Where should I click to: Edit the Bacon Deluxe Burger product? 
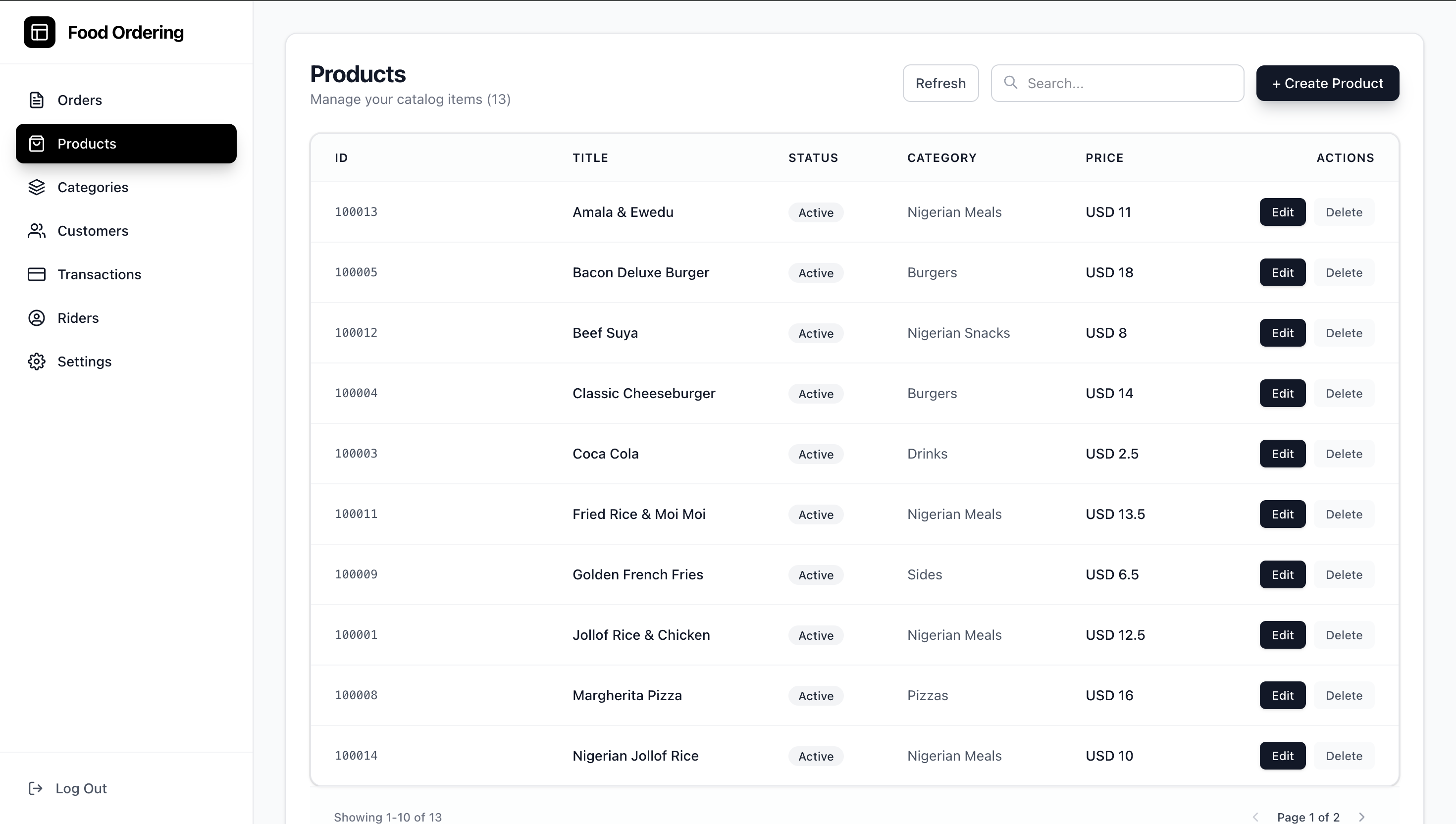(1282, 273)
